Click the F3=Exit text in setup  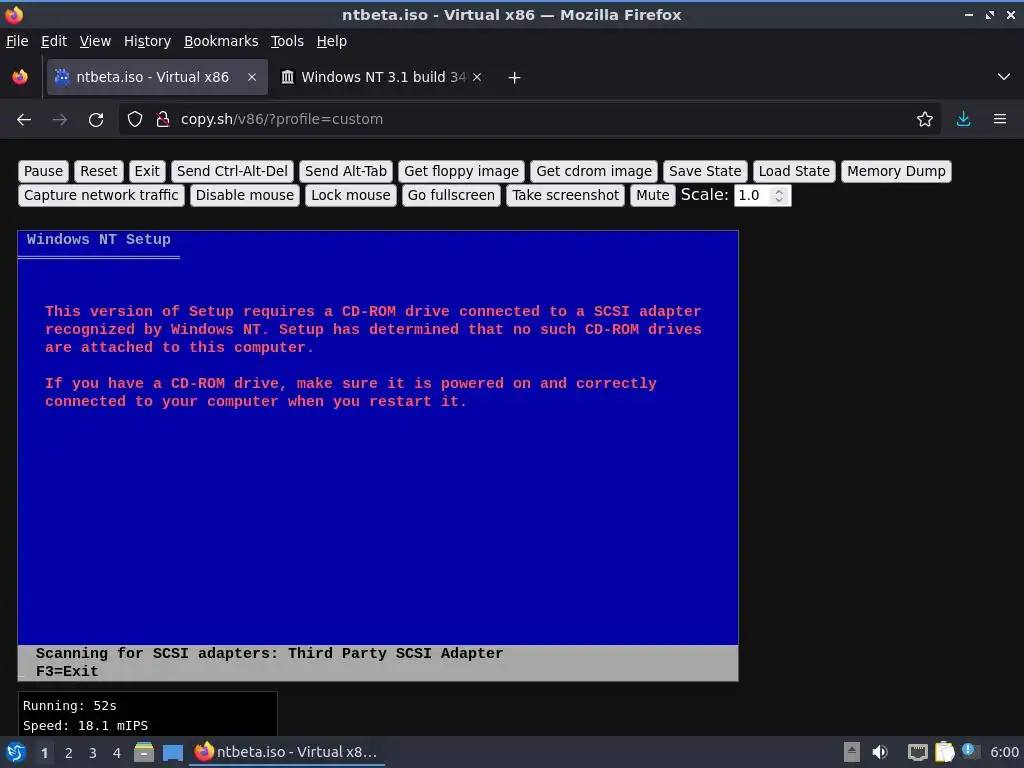click(67, 671)
